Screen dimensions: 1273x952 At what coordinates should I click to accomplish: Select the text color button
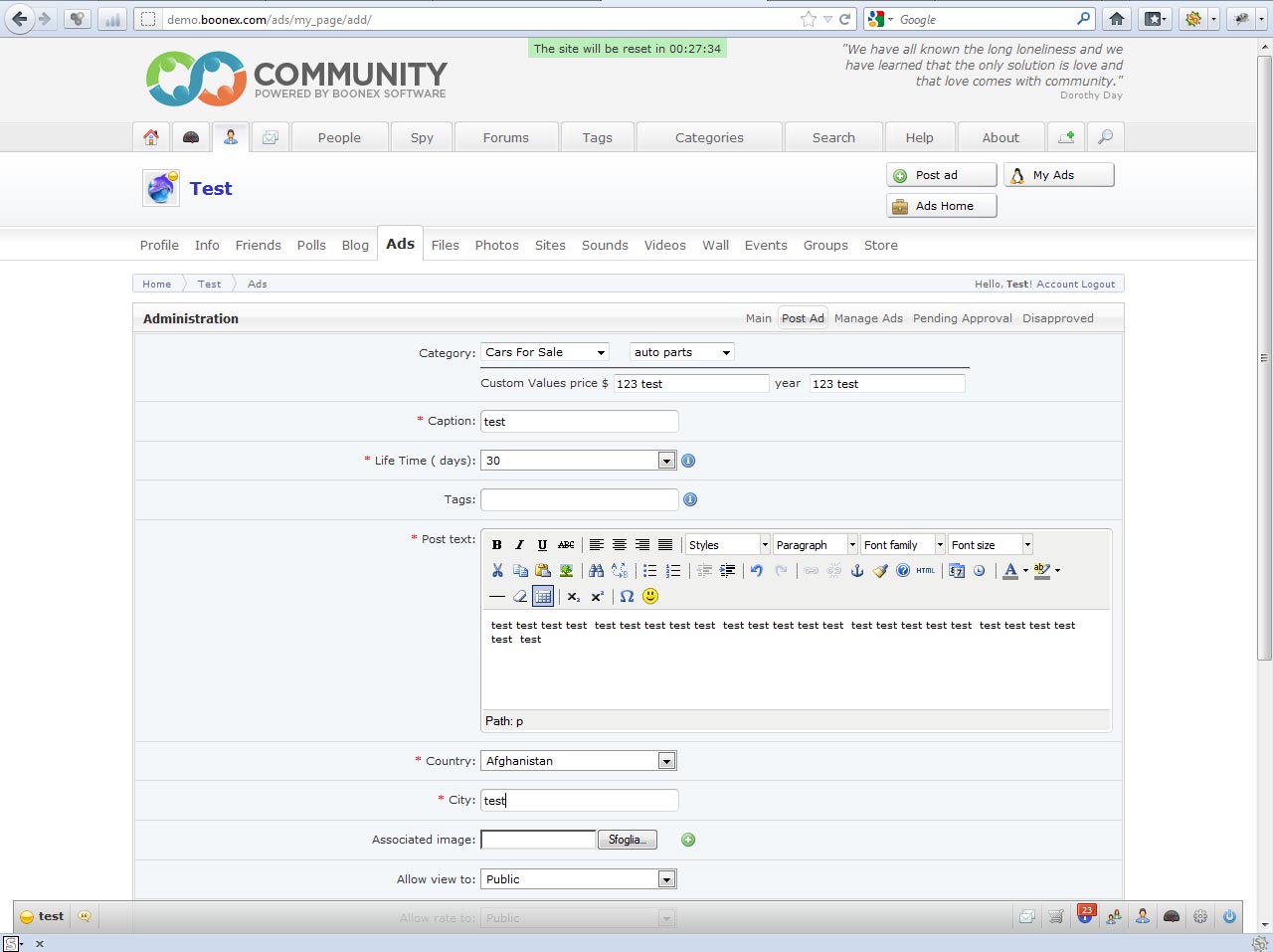[1010, 570]
